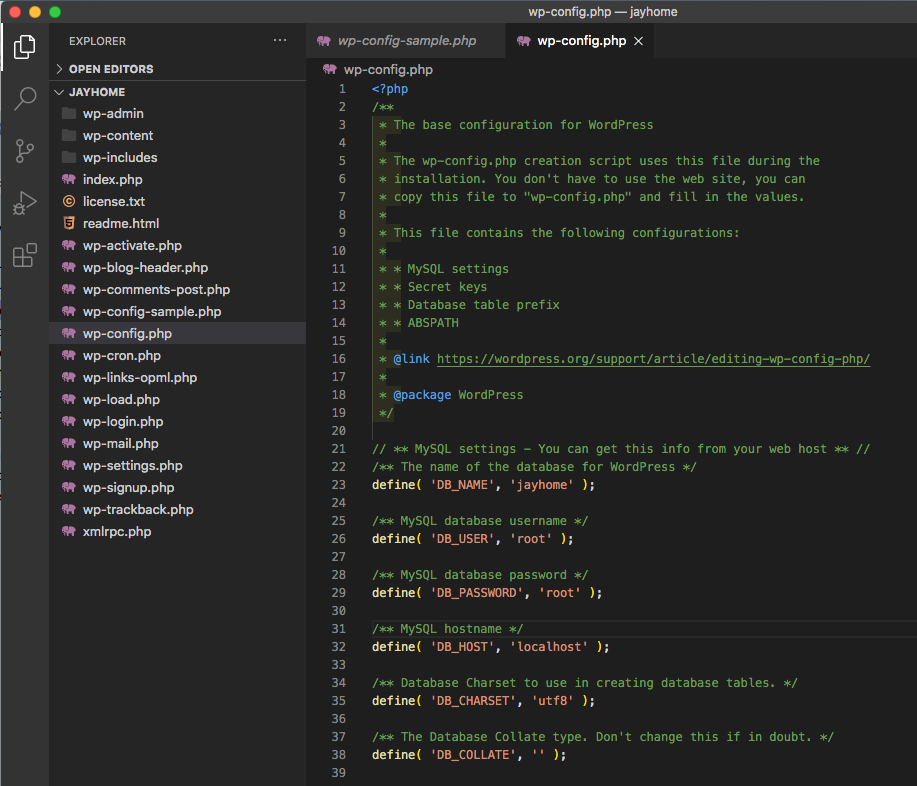The width and height of the screenshot is (917, 786).
Task: Click the folder icon beside wp-admin
Action: 69,113
